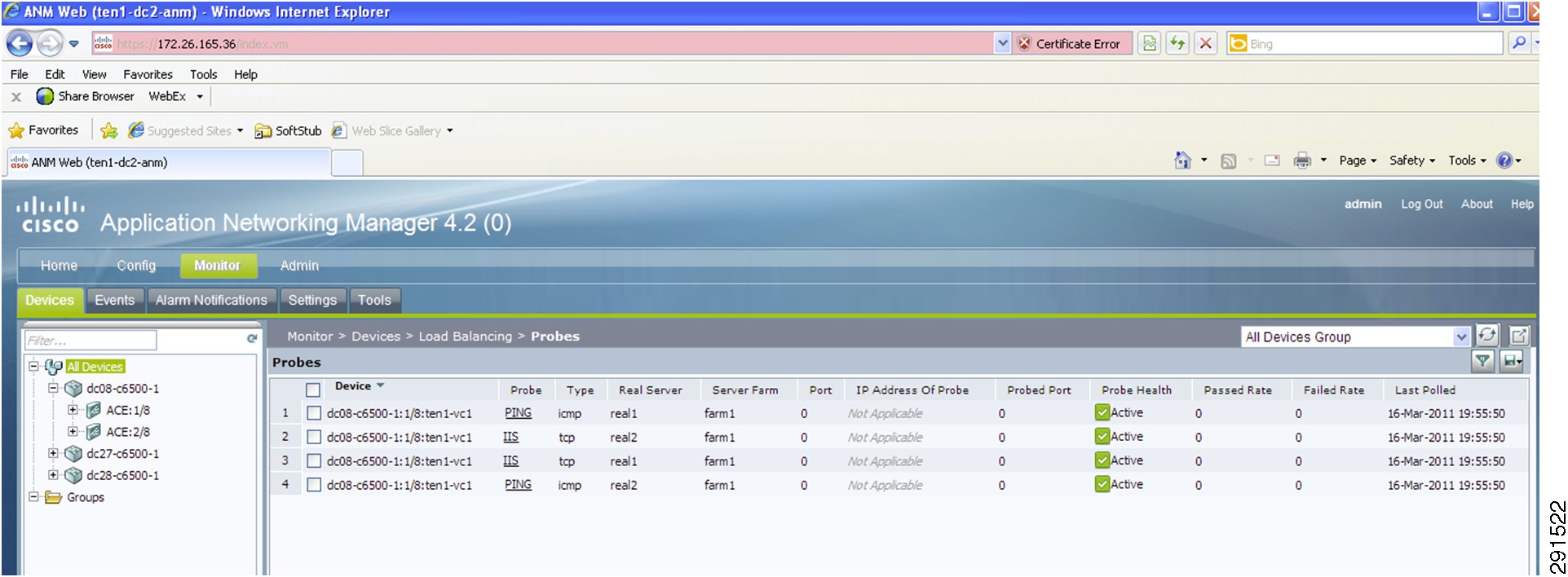
Task: Close the WebEx toolbar with its X
Action: click(16, 96)
